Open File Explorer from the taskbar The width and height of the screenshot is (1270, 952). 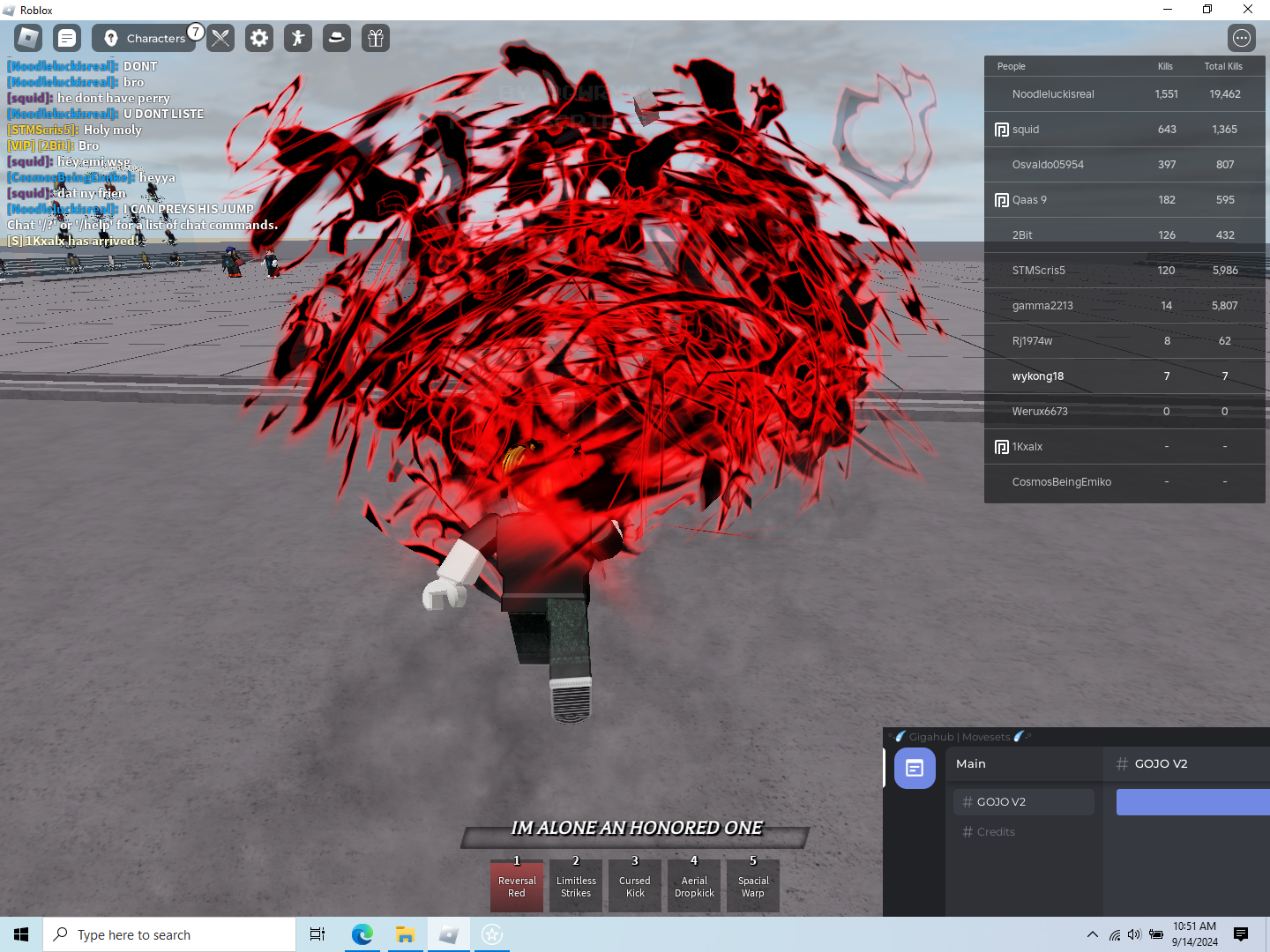coord(405,934)
